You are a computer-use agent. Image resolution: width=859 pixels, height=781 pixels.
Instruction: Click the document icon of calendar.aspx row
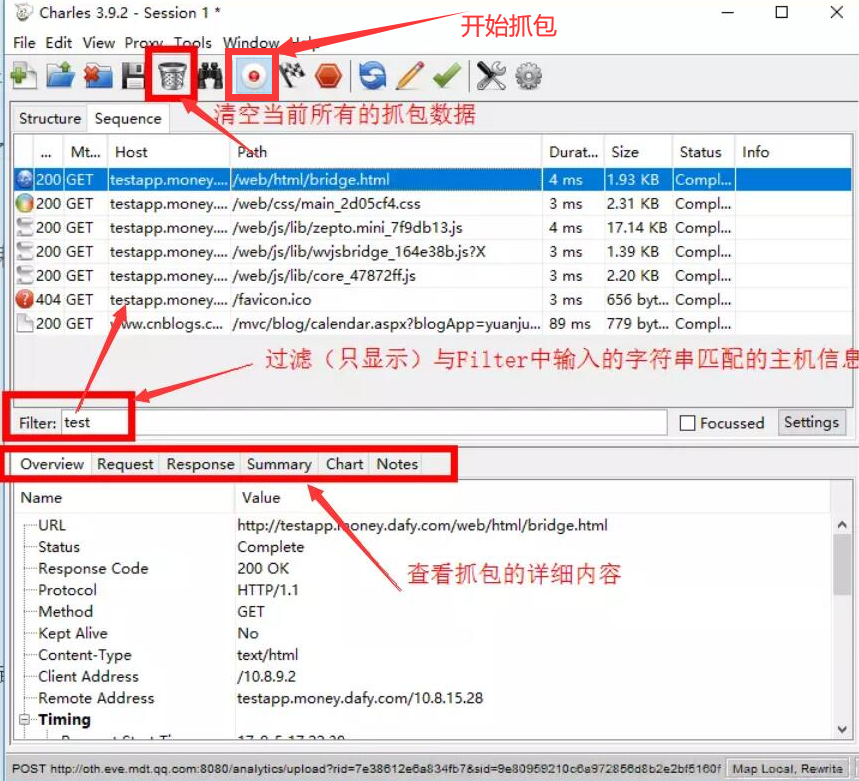point(25,323)
